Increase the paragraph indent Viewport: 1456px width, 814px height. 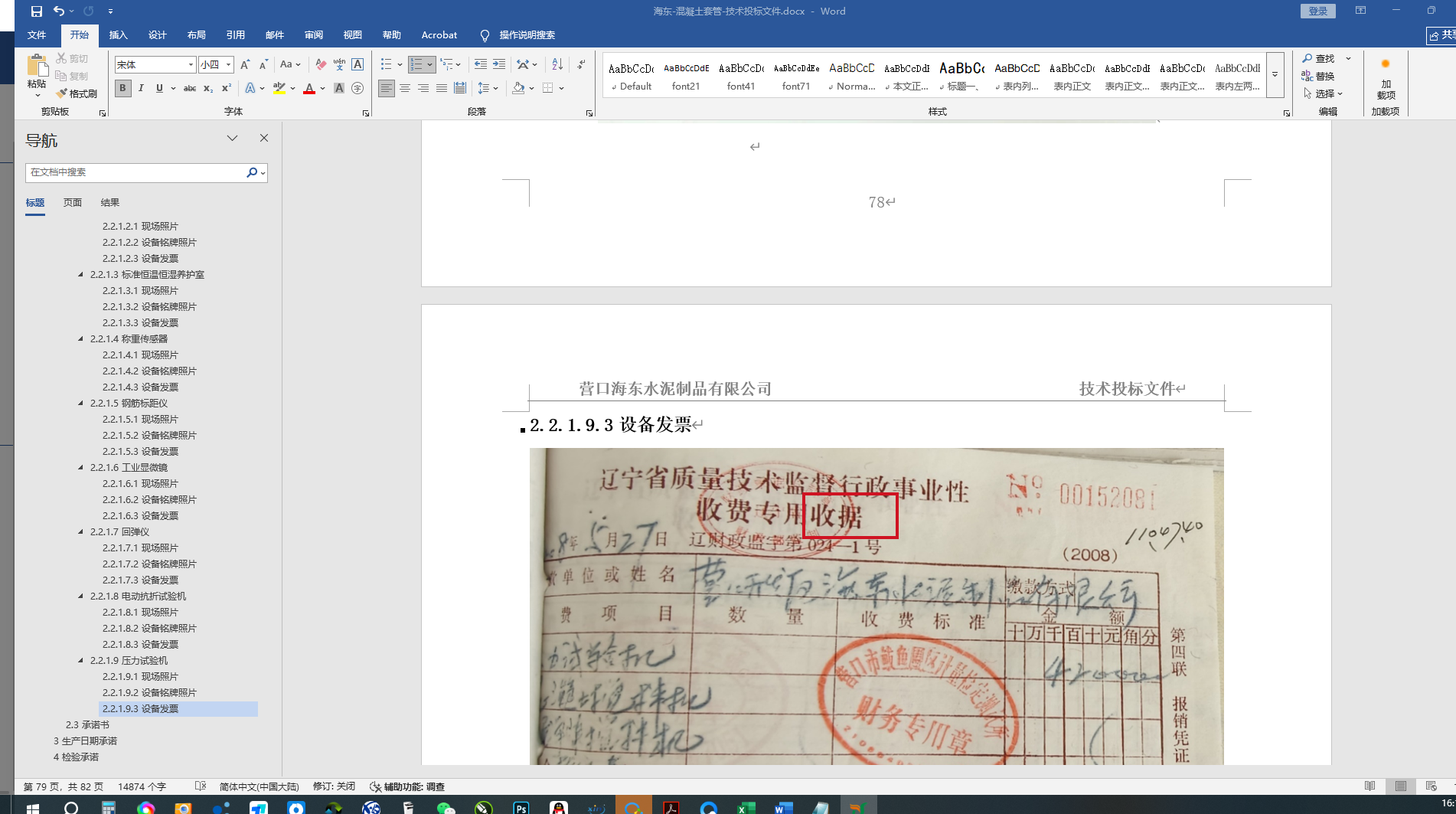pyautogui.click(x=499, y=65)
